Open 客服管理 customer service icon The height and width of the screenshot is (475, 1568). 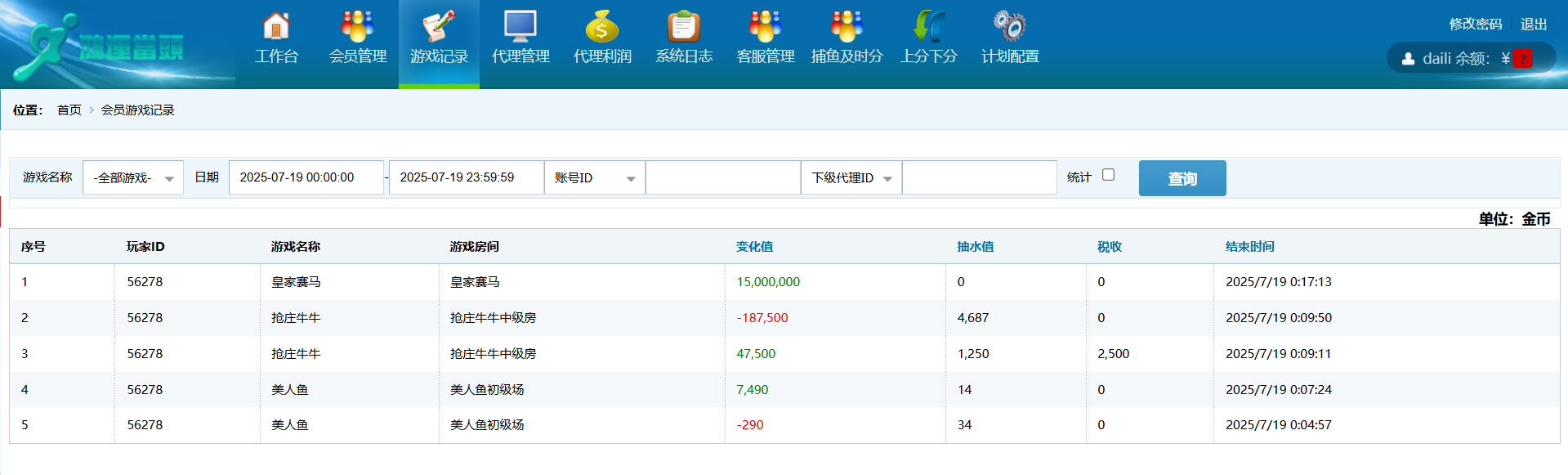[x=765, y=27]
